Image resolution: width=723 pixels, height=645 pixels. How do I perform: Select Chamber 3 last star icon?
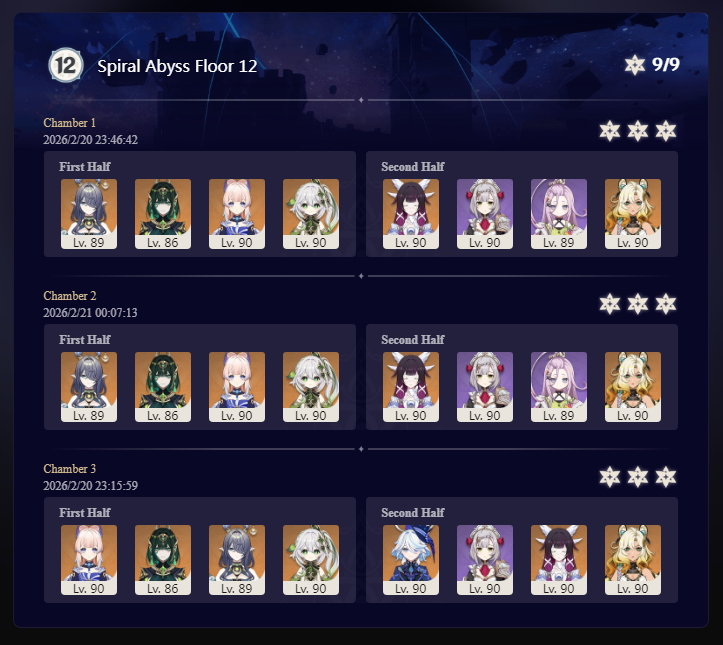[x=666, y=477]
